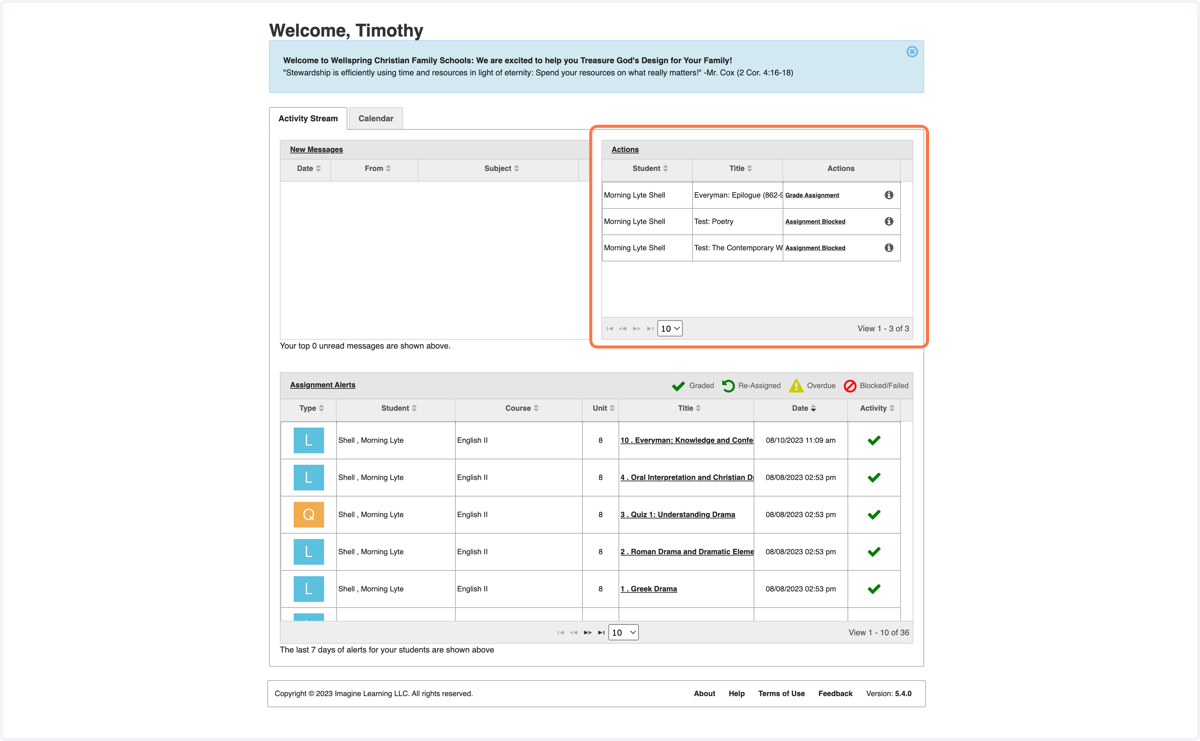Click graded checkmark for Quiz 1 row
Screen dimensions: 1200x741
click(x=874, y=514)
